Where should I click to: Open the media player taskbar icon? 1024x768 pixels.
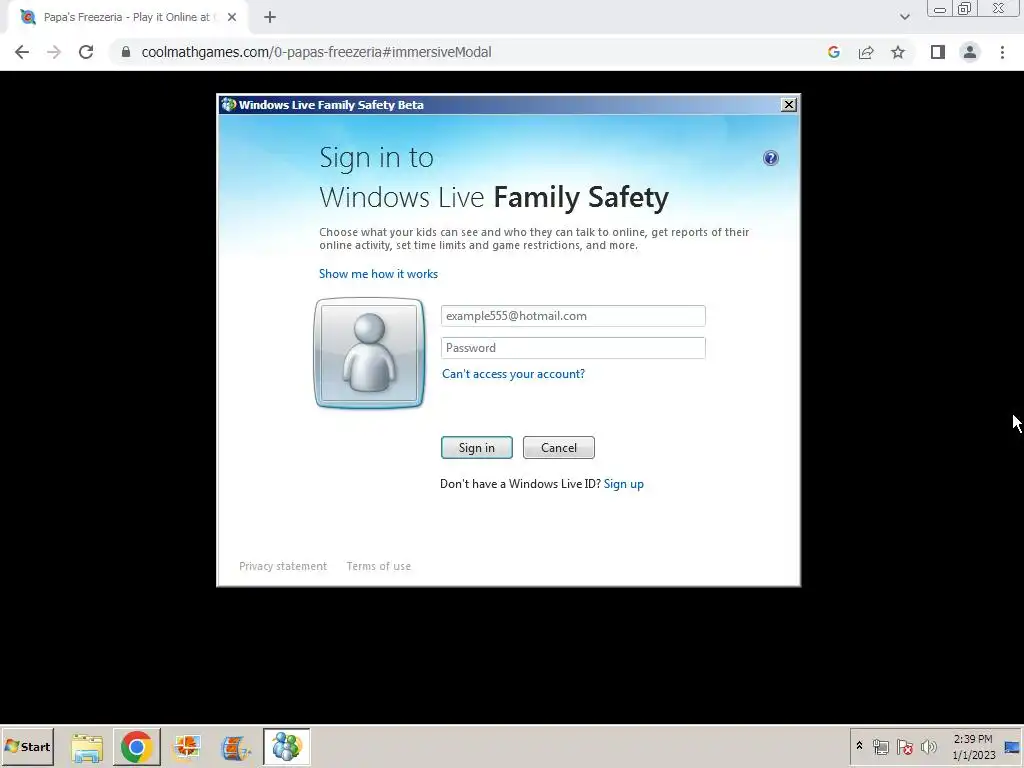point(236,746)
